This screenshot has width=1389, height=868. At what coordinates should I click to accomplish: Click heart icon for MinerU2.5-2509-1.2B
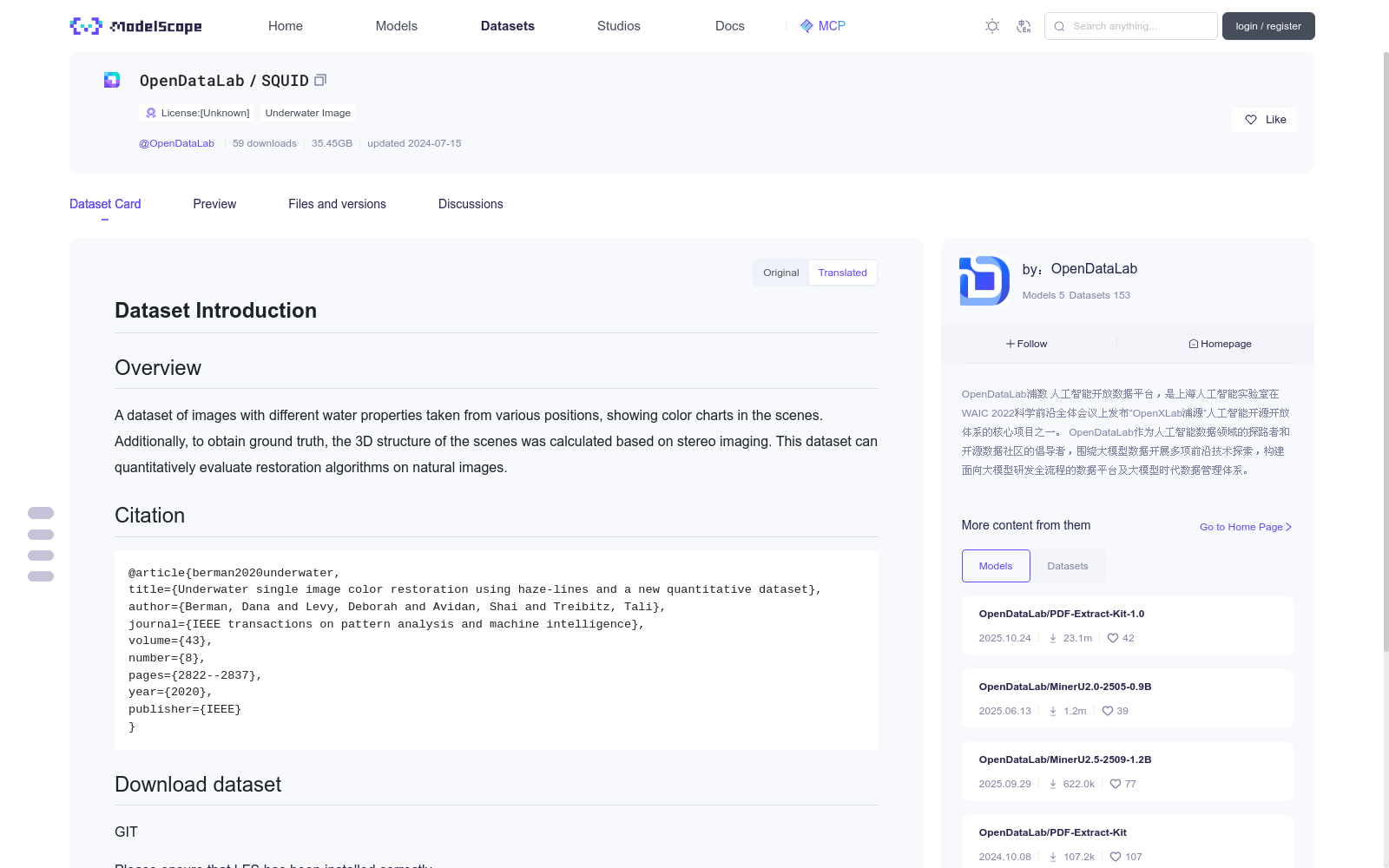1116,784
